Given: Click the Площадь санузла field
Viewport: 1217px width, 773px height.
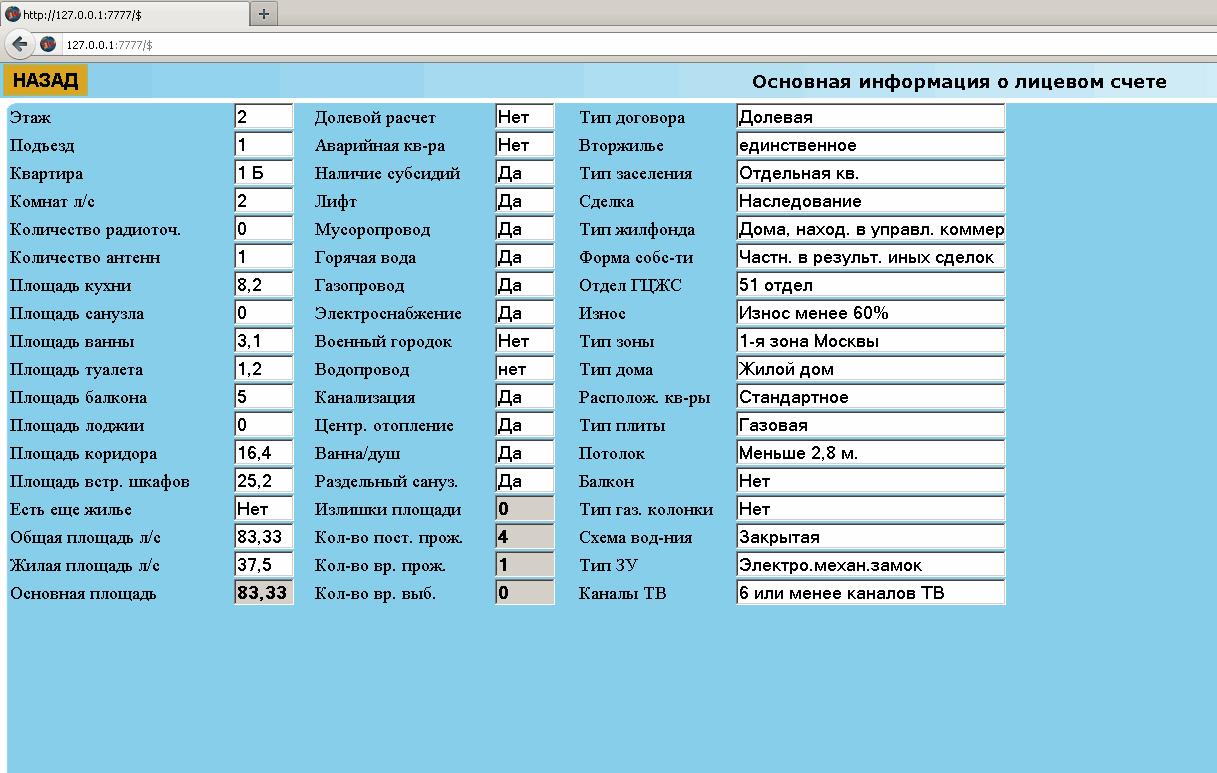Looking at the screenshot, I should [264, 313].
